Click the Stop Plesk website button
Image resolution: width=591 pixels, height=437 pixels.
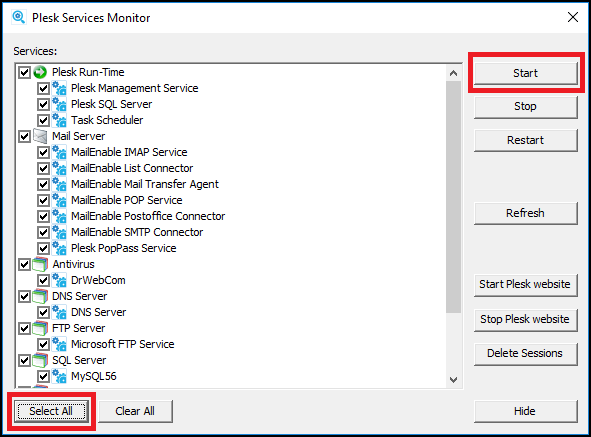point(525,319)
